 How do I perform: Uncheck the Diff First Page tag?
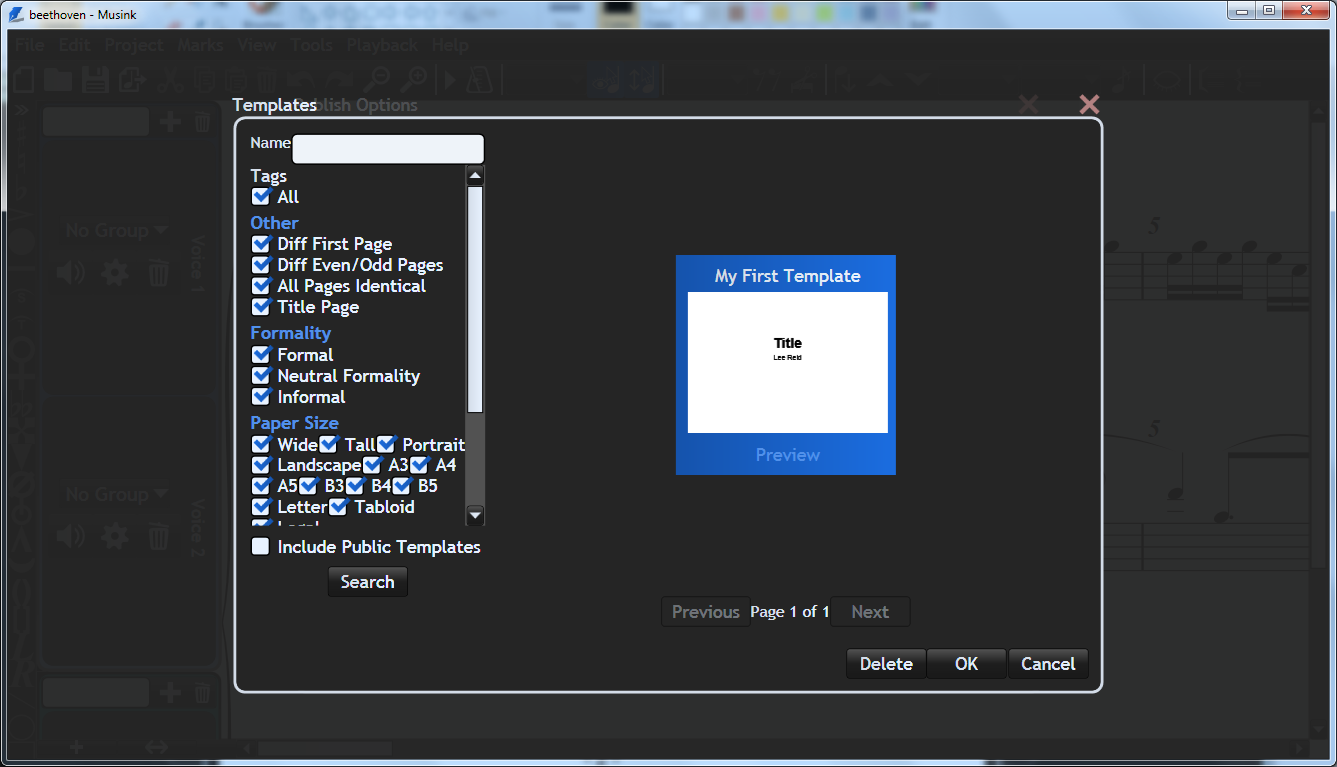tap(261, 244)
